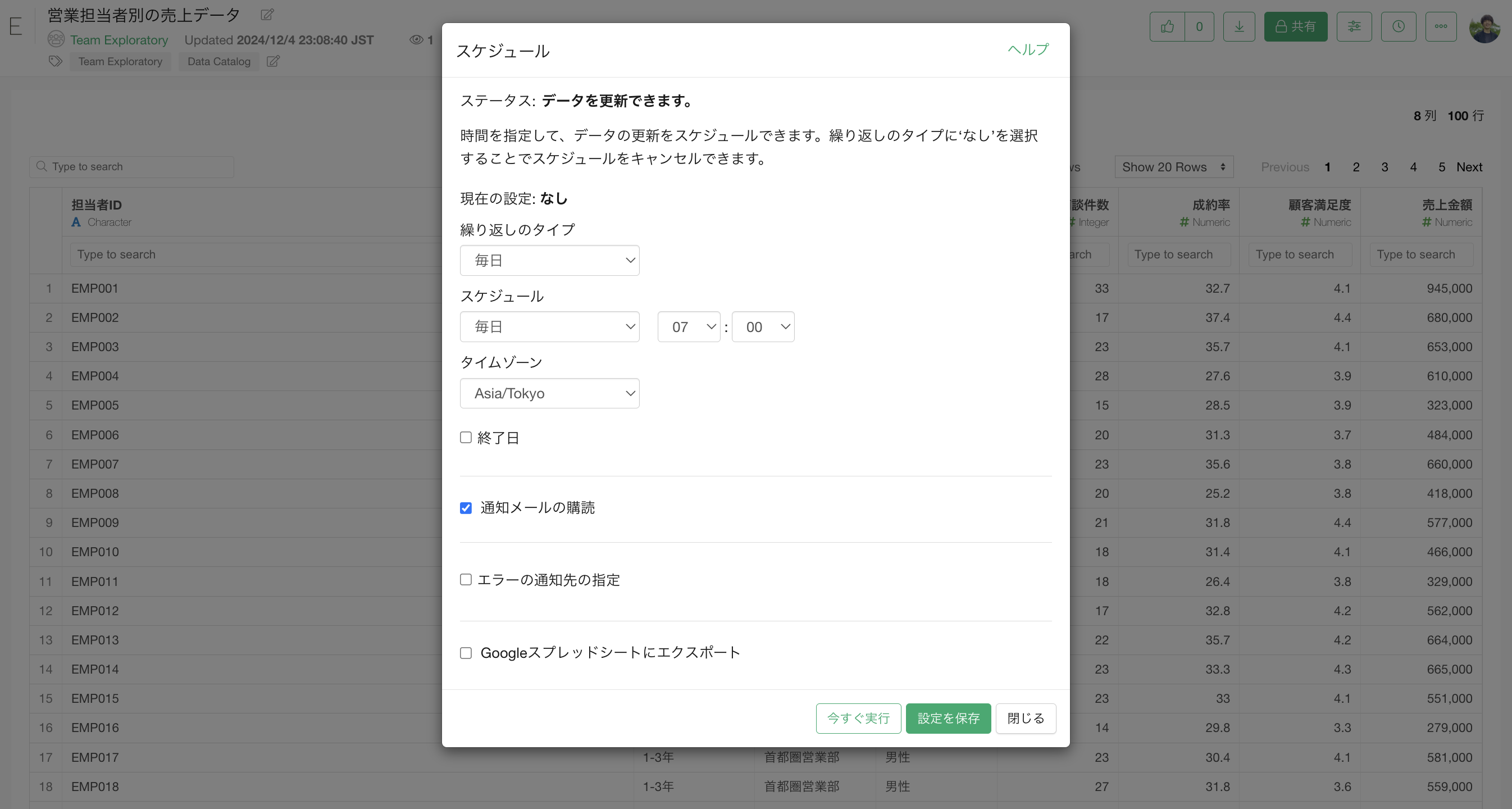Click the thumbs-up like icon
The width and height of the screenshot is (1512, 809).
(1167, 26)
